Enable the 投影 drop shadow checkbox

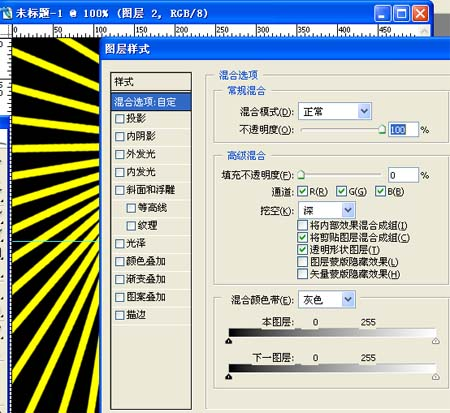(119, 119)
